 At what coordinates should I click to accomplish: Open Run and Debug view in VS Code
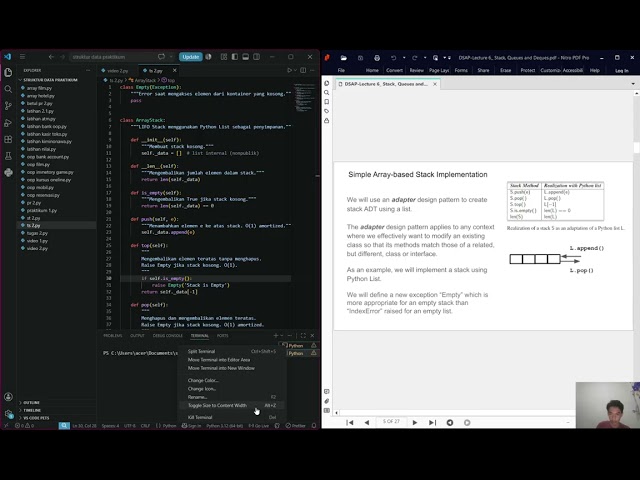[x=8, y=122]
